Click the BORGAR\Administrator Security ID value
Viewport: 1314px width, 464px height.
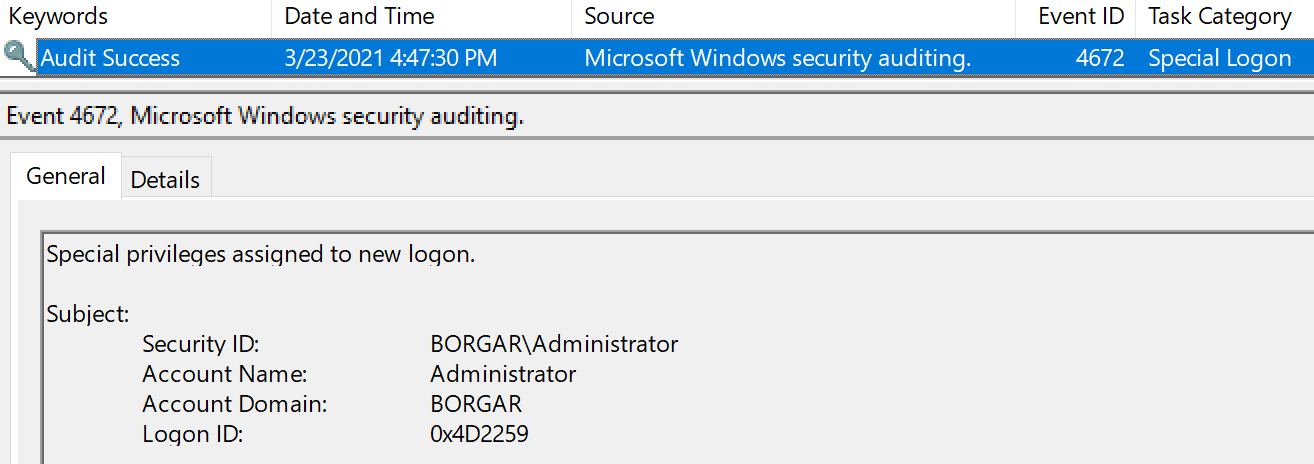point(554,344)
